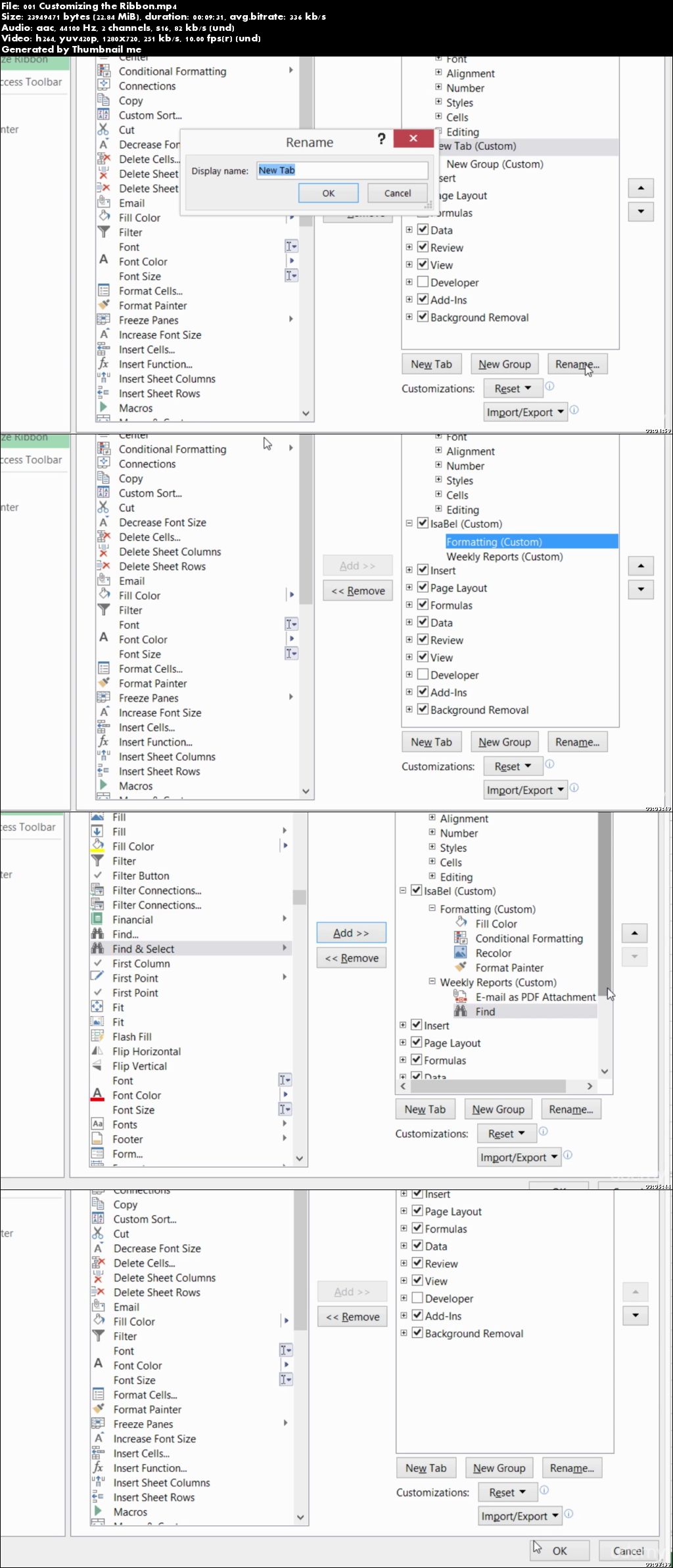Click Copy icon in frame with highlighted Formatting (Custom)
Image resolution: width=673 pixels, height=1568 pixels.
pos(103,478)
